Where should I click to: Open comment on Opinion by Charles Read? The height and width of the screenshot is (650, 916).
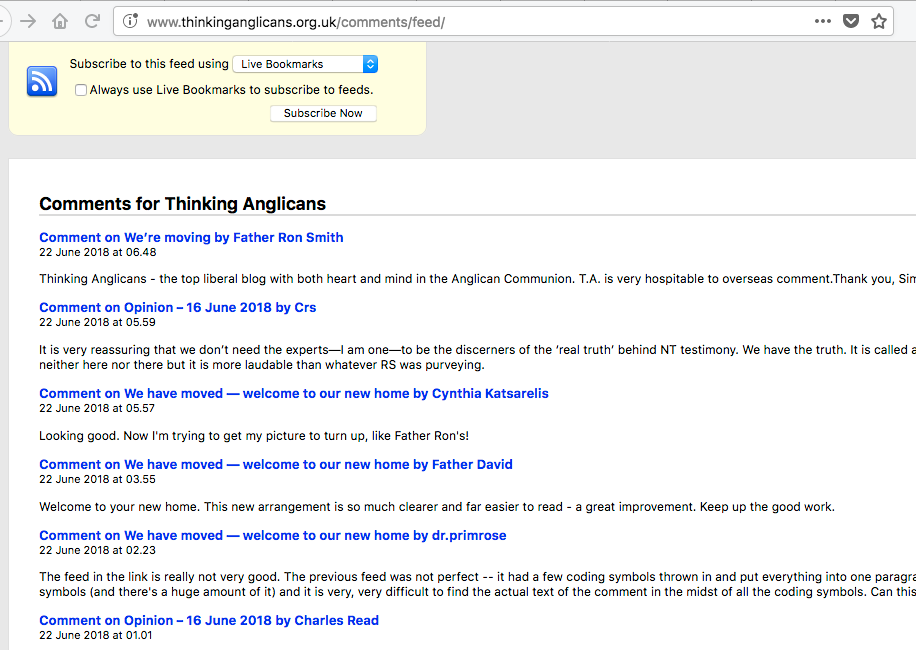[x=209, y=621]
